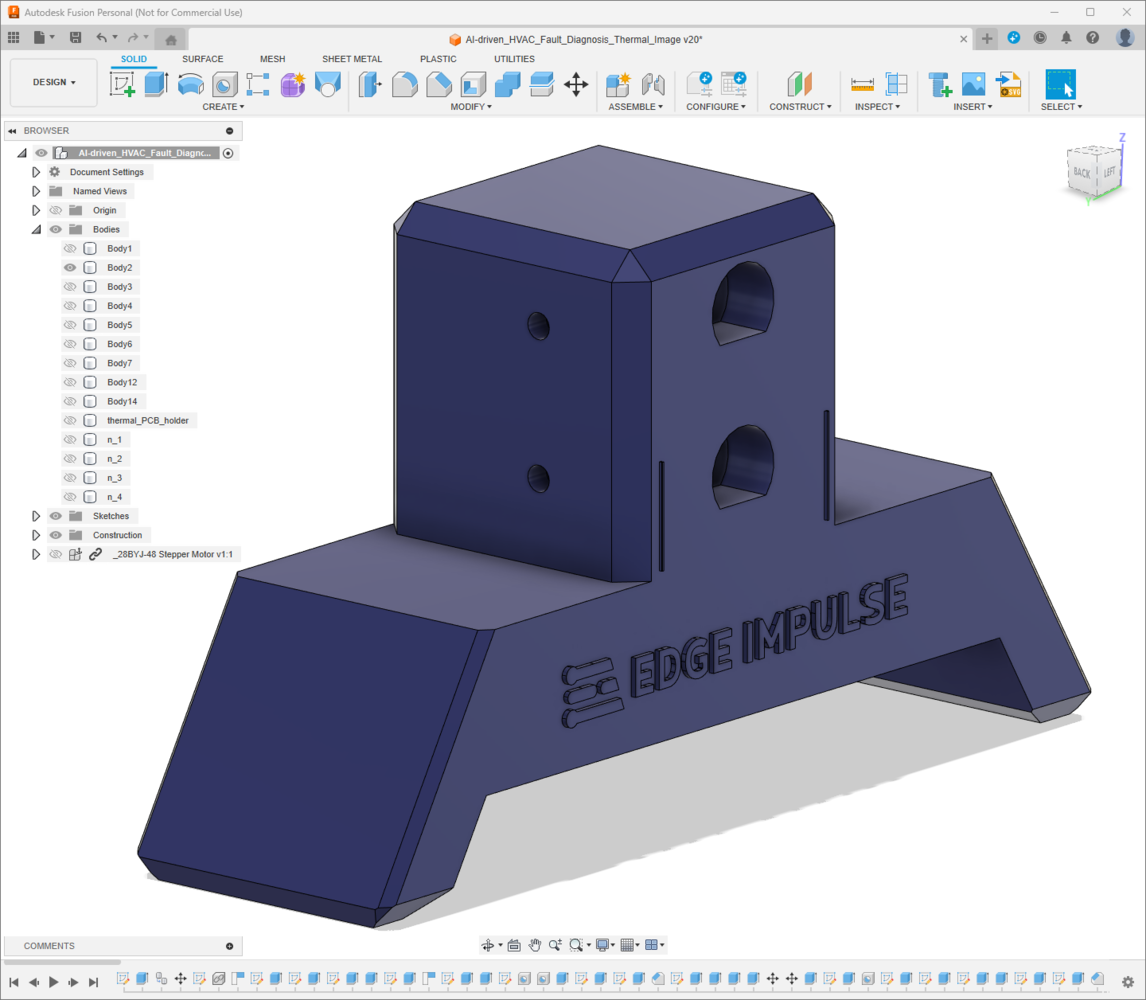Select the Chamfer tool
This screenshot has width=1146, height=1000.
click(x=439, y=84)
